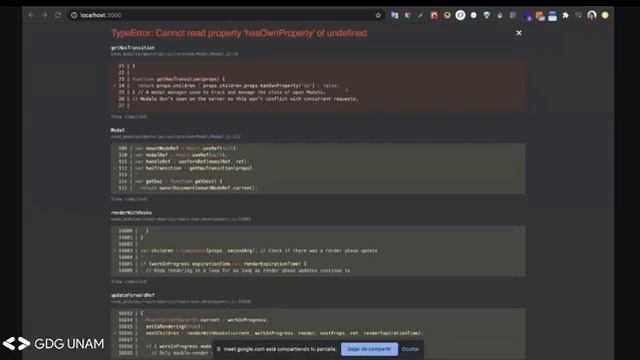The image size is (640, 360).
Task: Expand View compiled under Modal frame
Action: [x=129, y=199]
